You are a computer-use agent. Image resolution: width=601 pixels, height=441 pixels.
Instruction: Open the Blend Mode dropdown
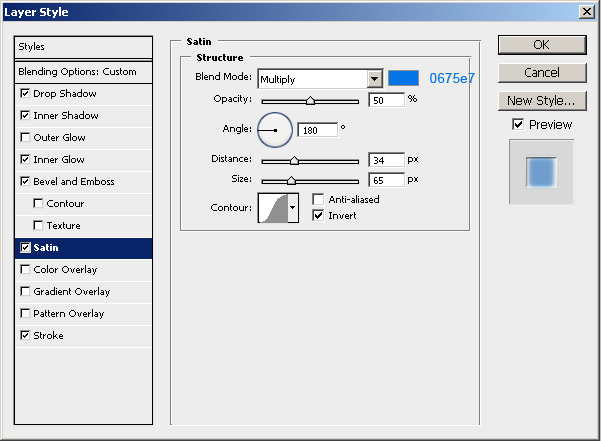[x=375, y=79]
